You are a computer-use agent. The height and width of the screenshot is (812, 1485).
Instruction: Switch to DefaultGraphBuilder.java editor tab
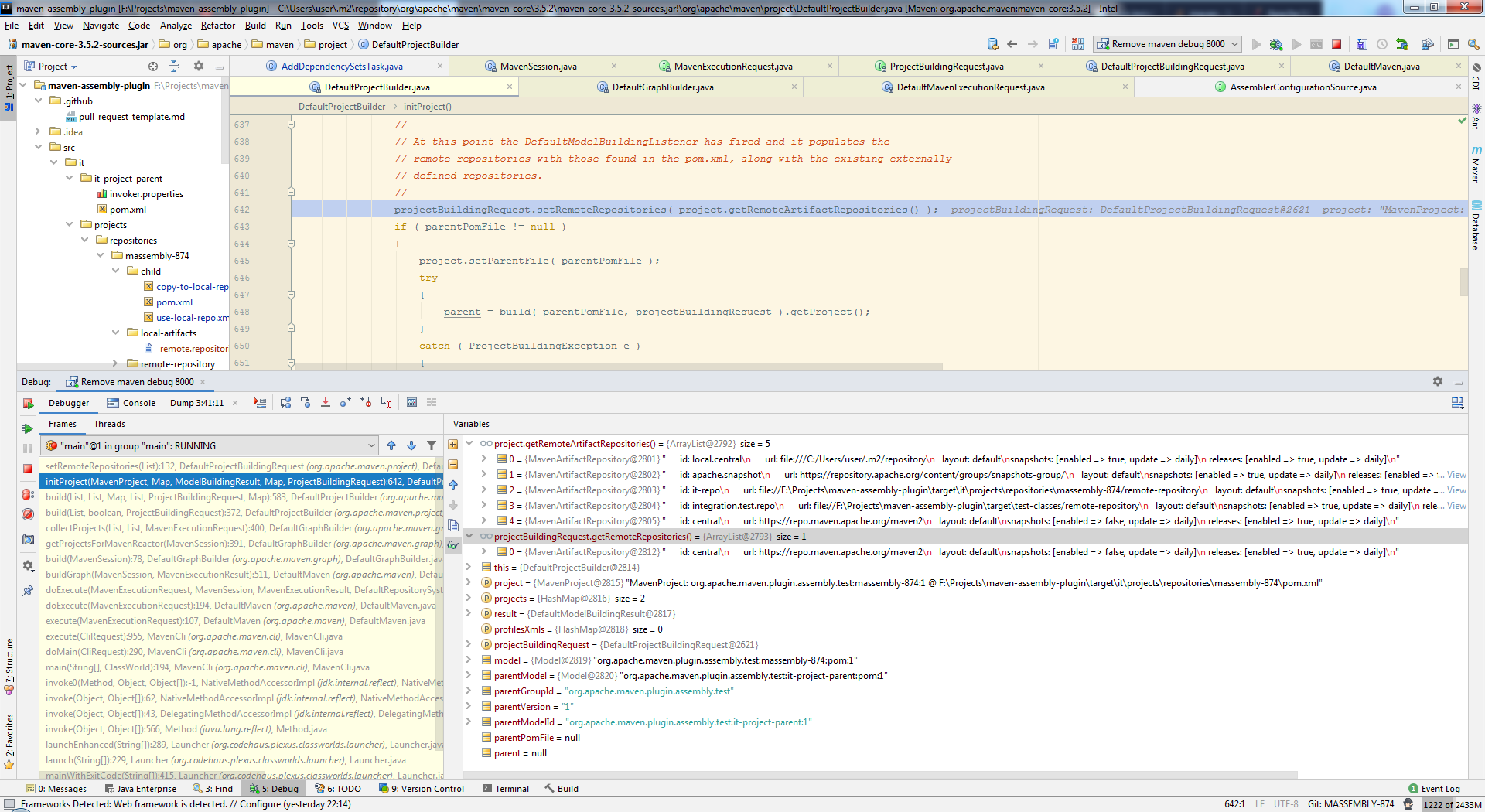coord(663,87)
